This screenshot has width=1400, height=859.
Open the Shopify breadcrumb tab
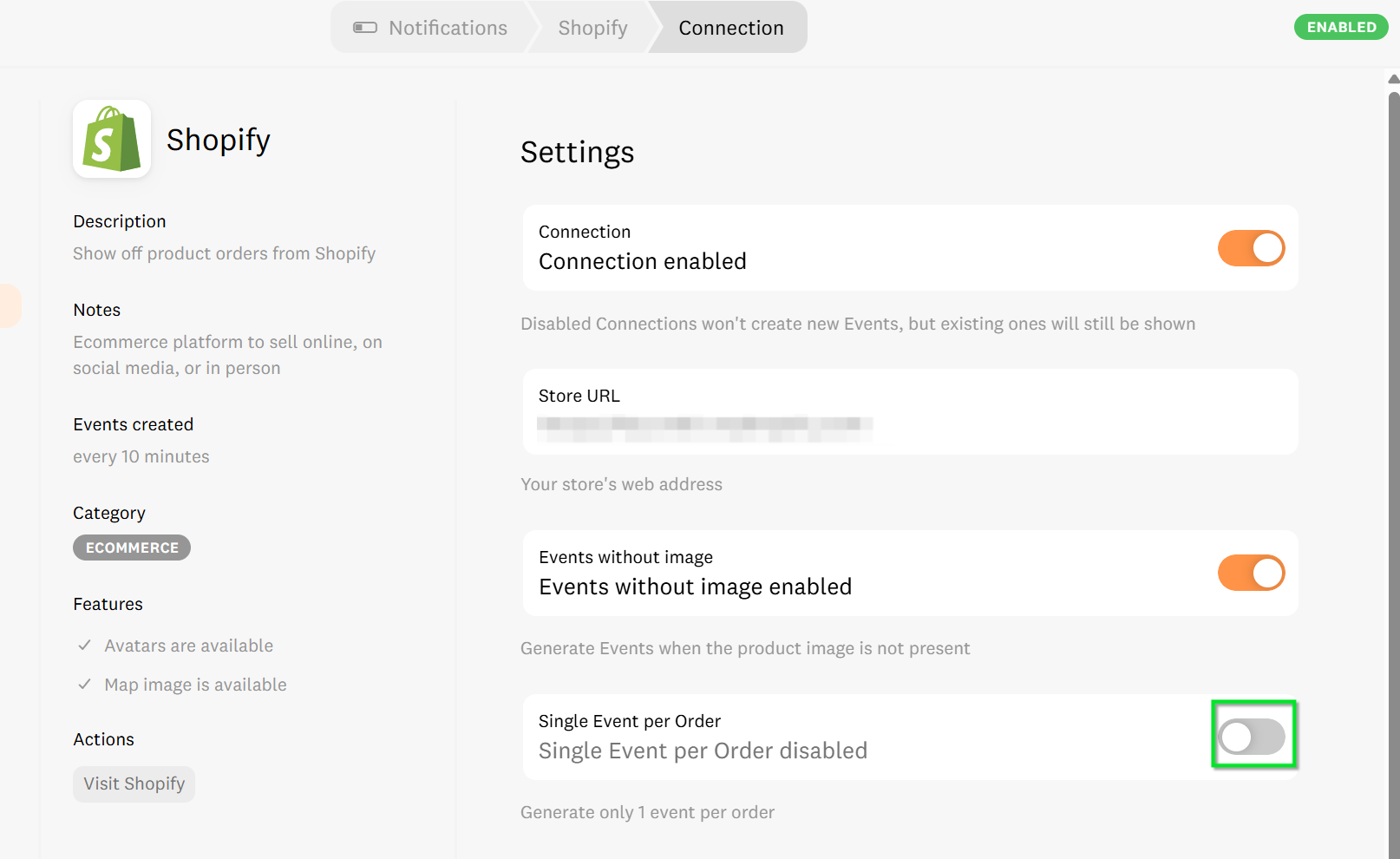(x=592, y=28)
